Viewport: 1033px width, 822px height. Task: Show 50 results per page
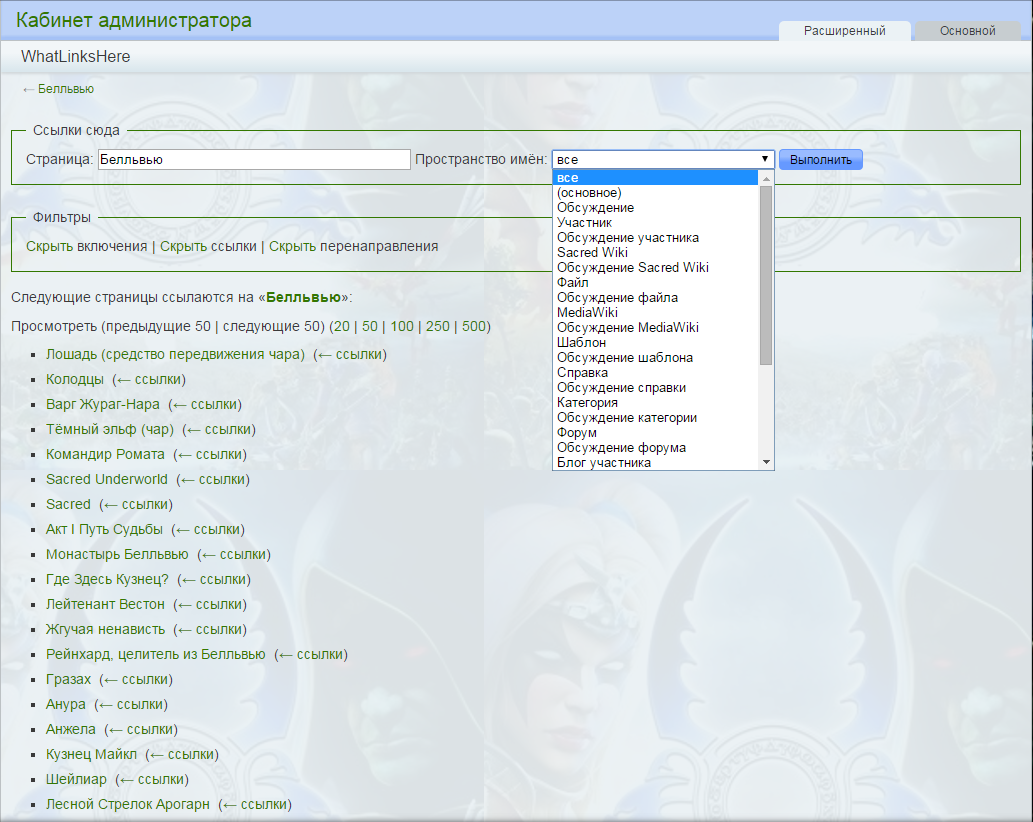click(x=370, y=327)
